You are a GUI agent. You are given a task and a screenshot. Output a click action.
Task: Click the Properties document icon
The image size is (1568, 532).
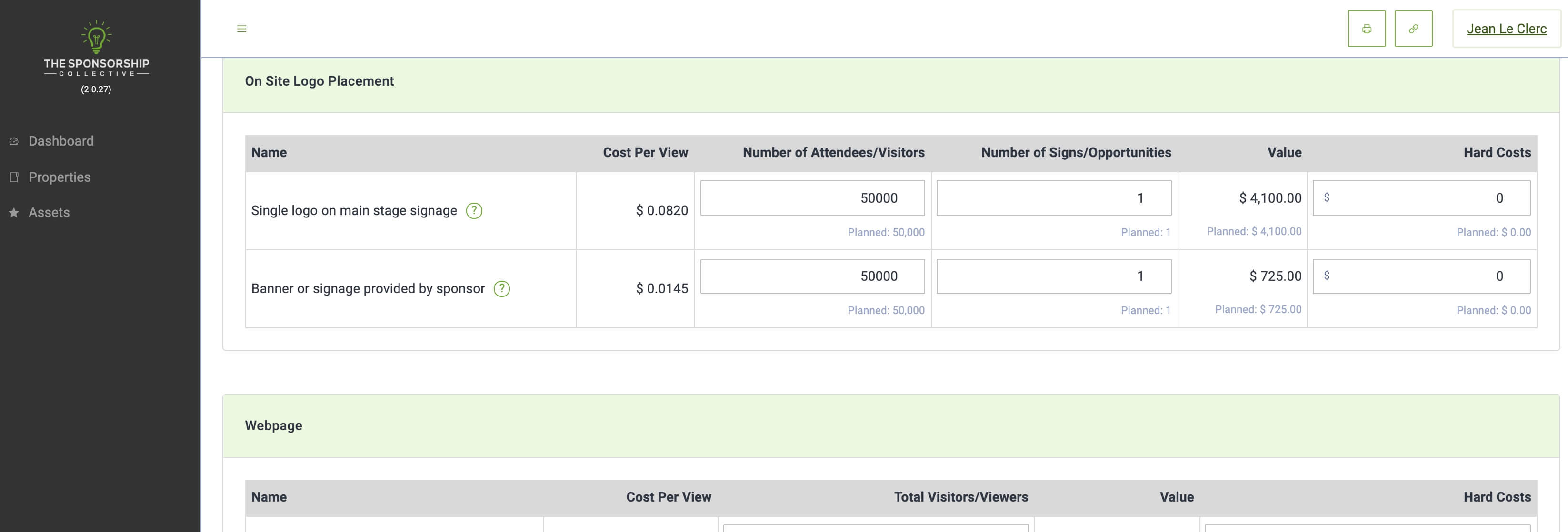pyautogui.click(x=14, y=177)
